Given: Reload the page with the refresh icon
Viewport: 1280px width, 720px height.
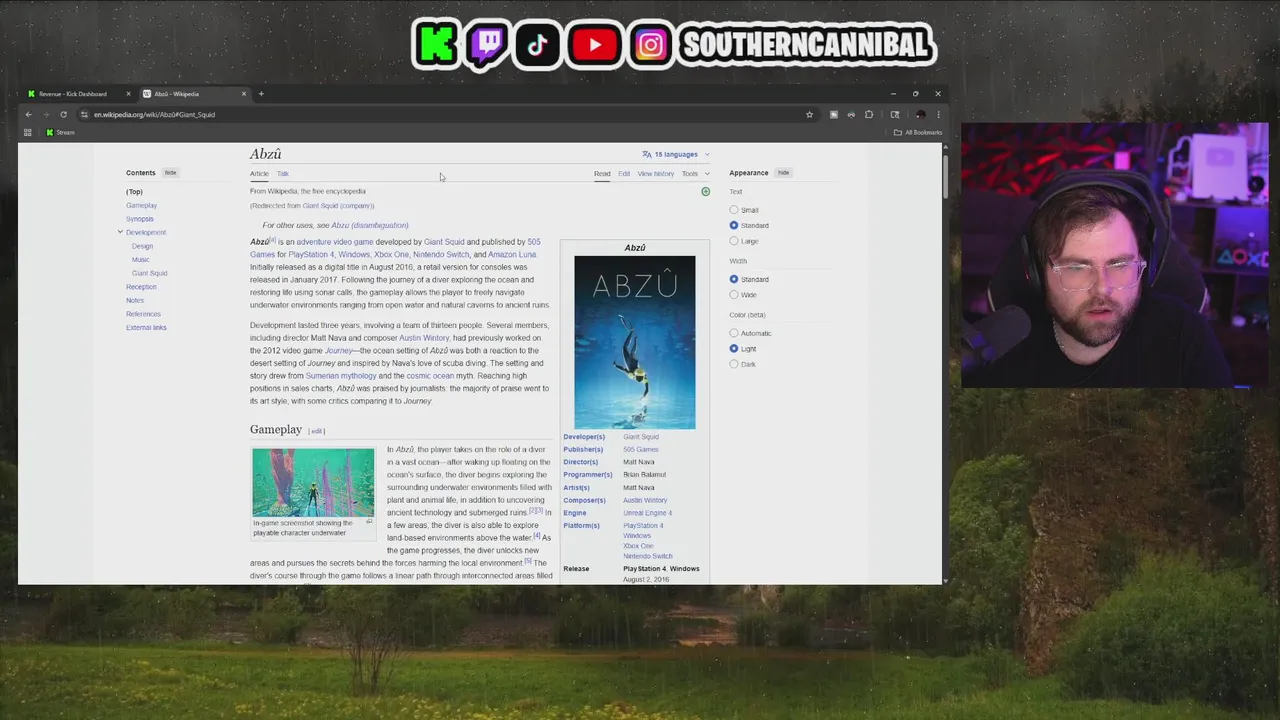Looking at the screenshot, I should 63,114.
